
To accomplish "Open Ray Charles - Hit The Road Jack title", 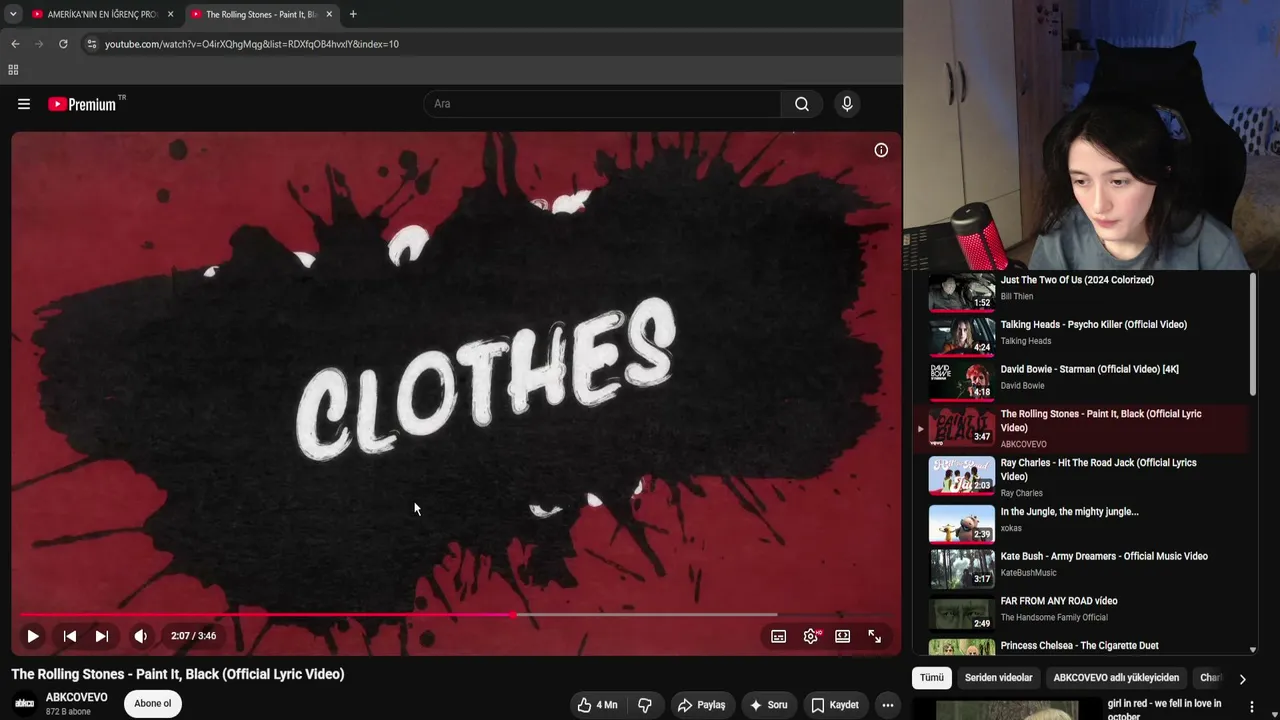I will [1099, 470].
